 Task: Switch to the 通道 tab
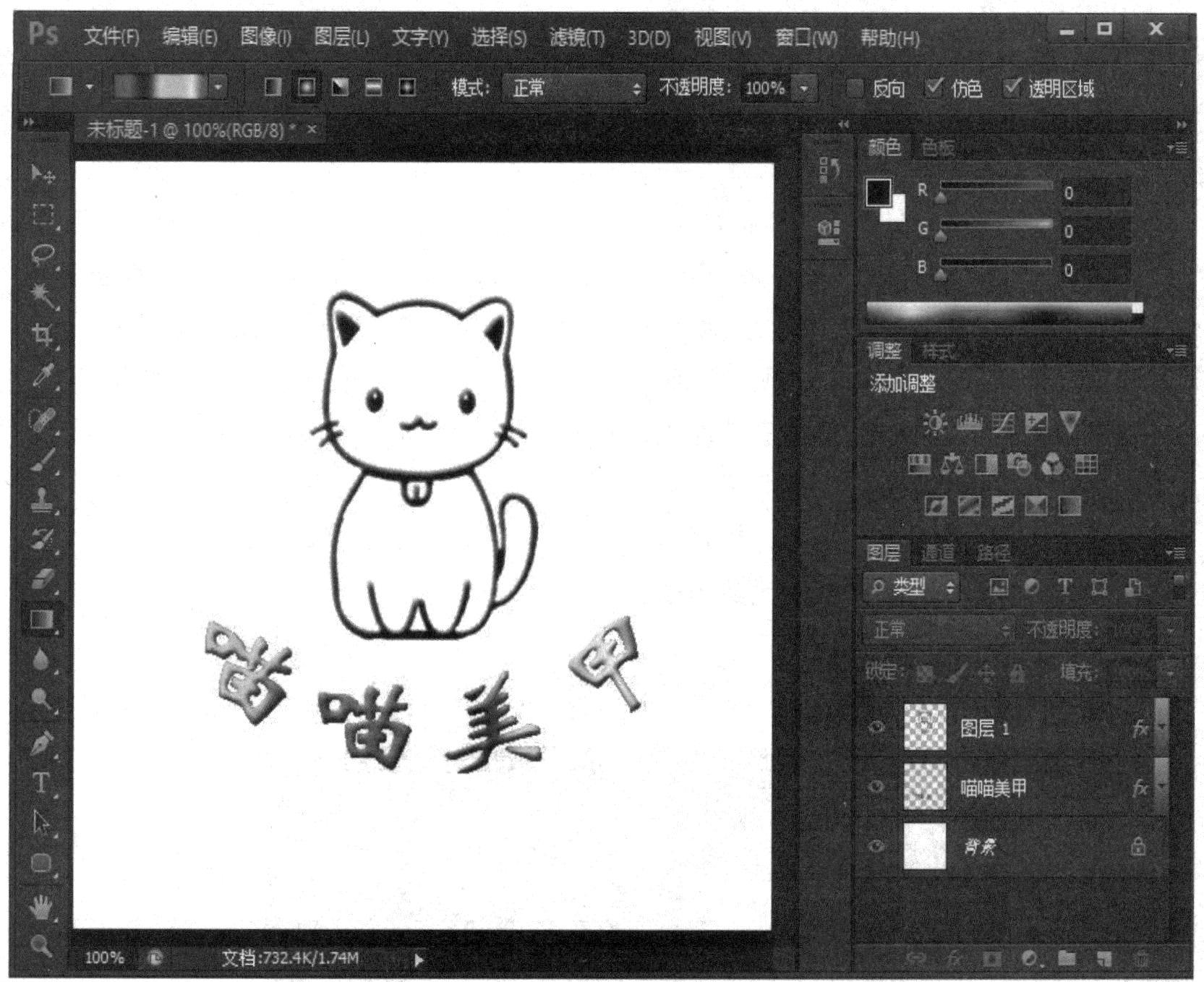tap(938, 553)
